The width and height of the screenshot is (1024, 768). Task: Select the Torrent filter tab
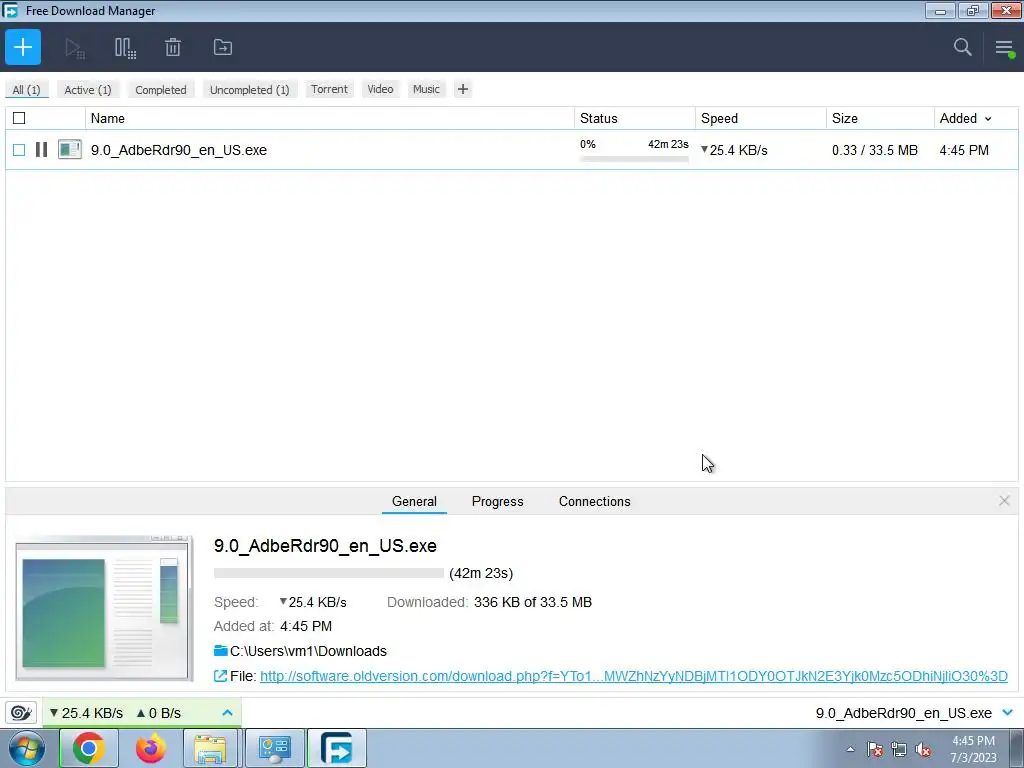[329, 89]
